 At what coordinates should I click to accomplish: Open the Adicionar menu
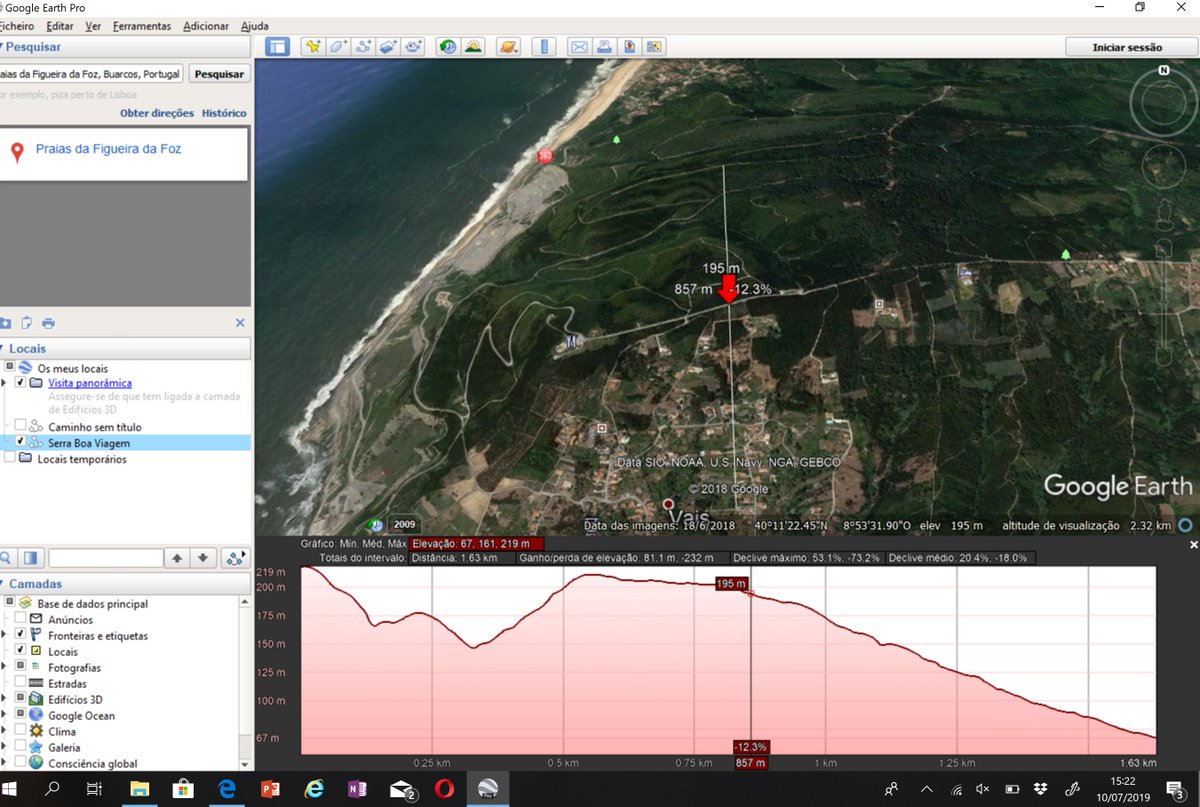pyautogui.click(x=206, y=26)
